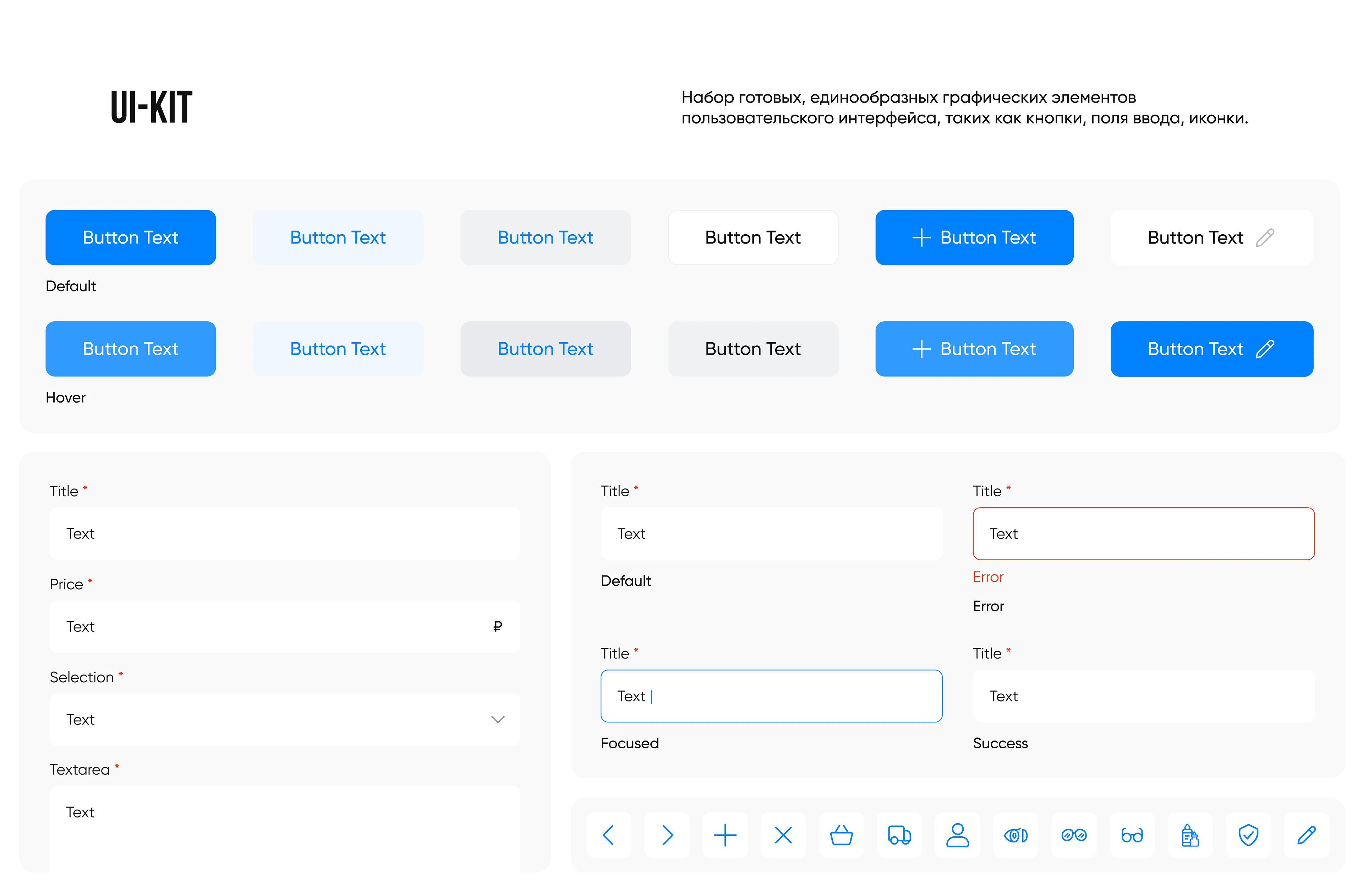The height and width of the screenshot is (896, 1363).
Task: Click the ruble sign in Price field
Action: 497,627
